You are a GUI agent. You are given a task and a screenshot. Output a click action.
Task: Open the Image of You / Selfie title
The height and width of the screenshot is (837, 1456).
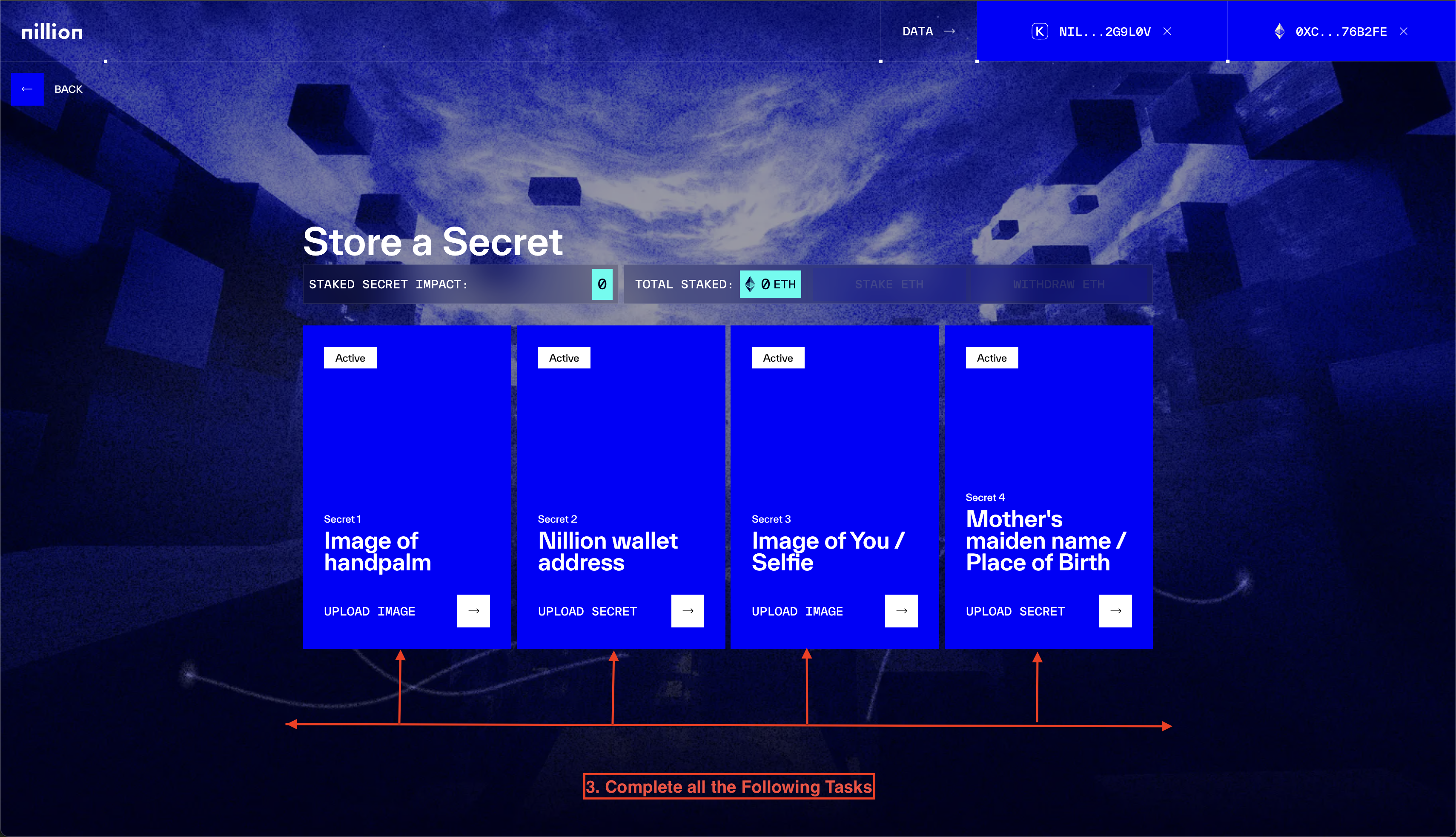coord(828,551)
